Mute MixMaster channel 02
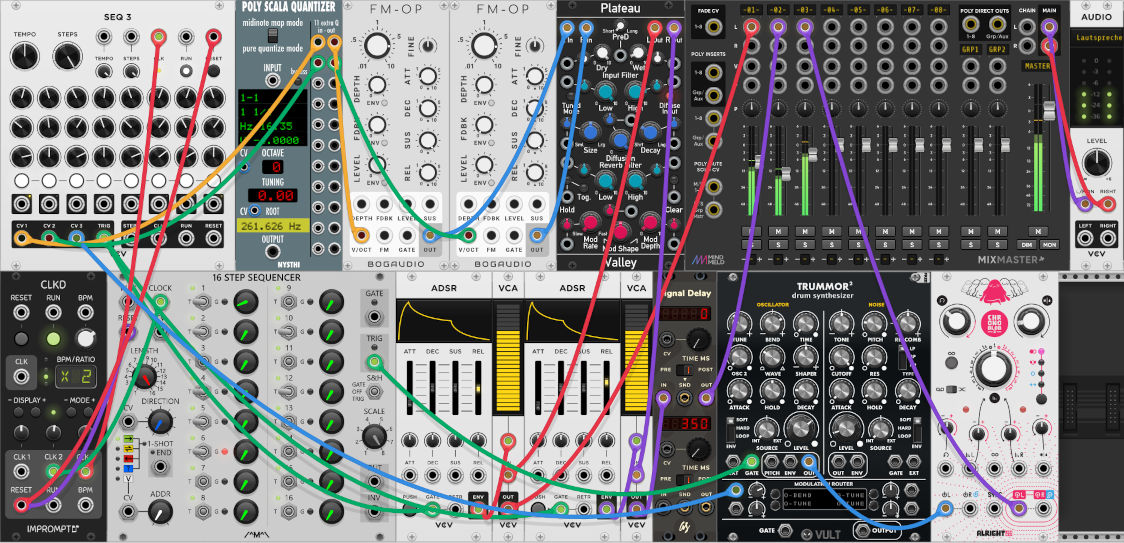This screenshot has height=543, width=1124. click(778, 231)
